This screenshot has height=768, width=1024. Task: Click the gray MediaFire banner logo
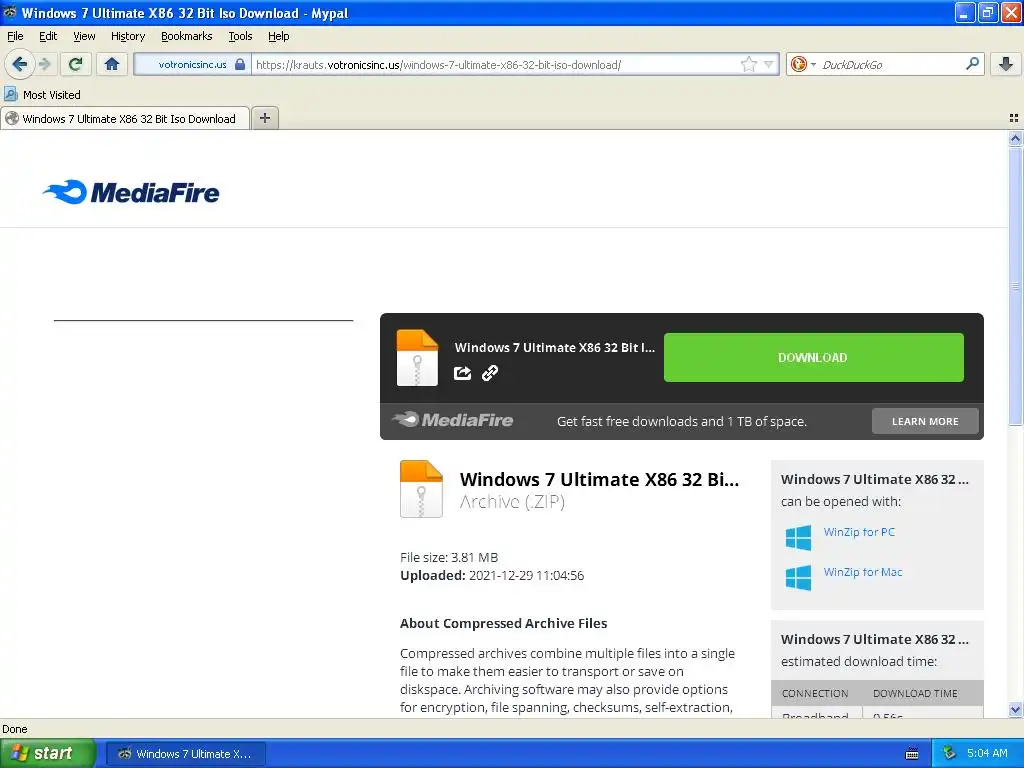(453, 420)
